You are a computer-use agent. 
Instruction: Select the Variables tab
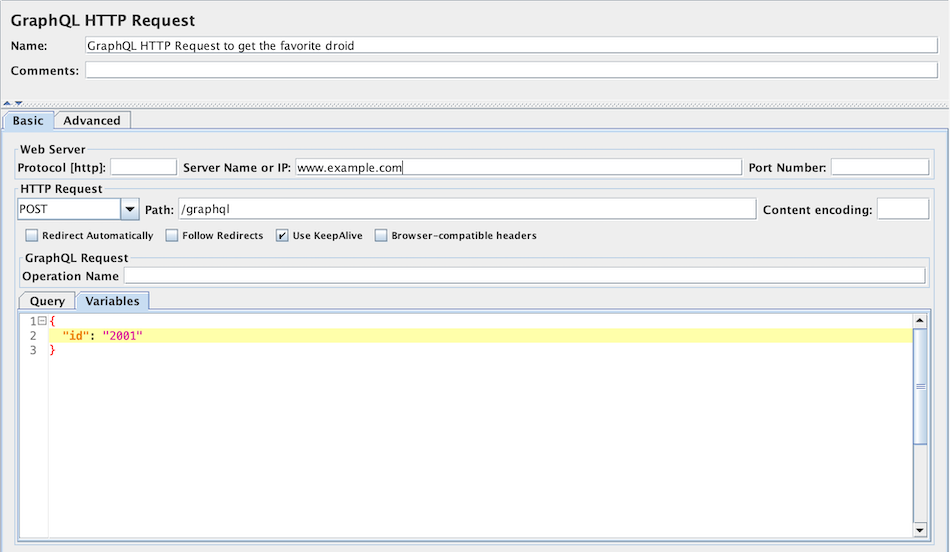pos(113,301)
